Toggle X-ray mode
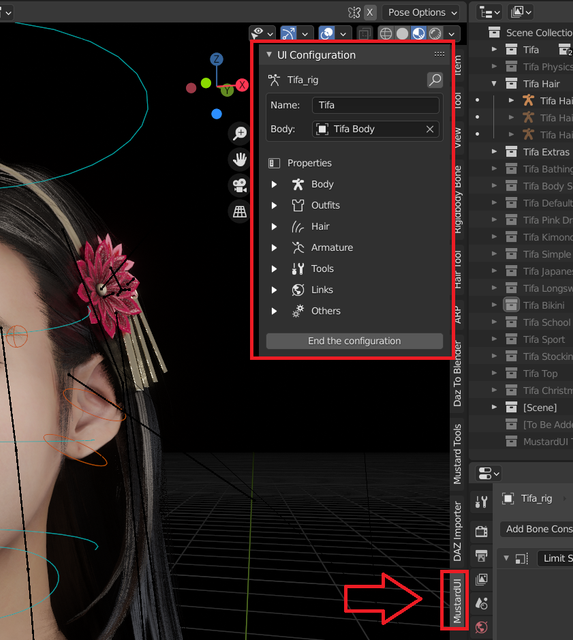Viewport: 573px width, 640px height. [x=364, y=33]
